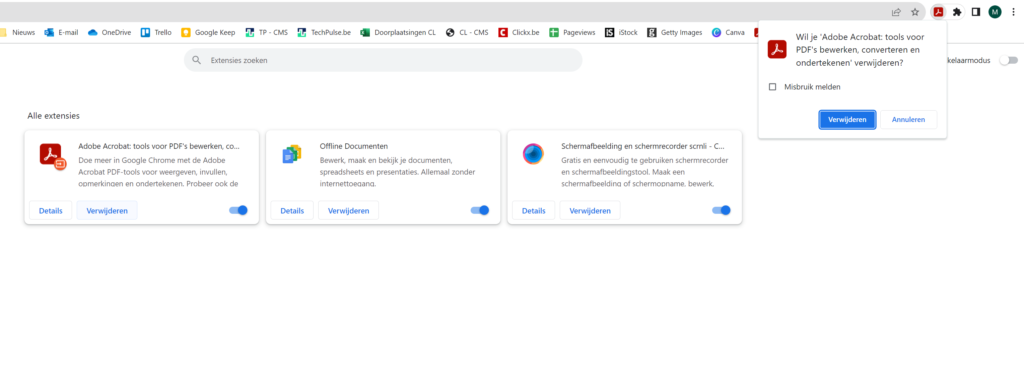This screenshot has width=1024, height=376.
Task: Click the Offline Documenten title text
Action: tap(354, 146)
